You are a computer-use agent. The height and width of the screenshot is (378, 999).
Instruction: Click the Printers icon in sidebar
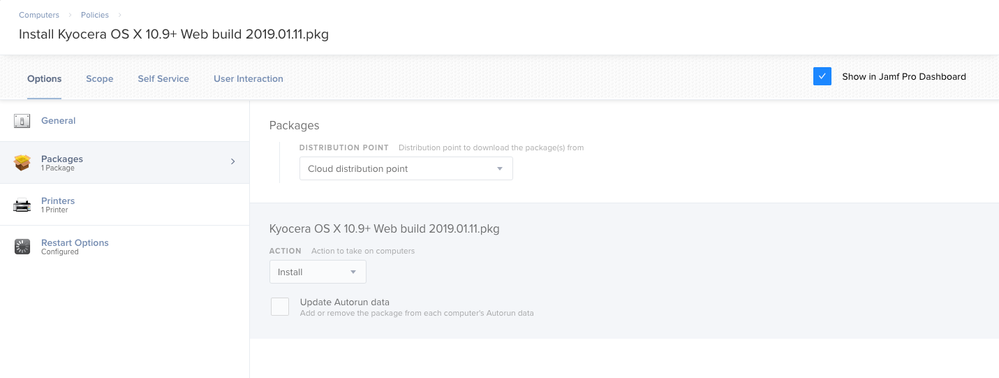click(x=22, y=205)
